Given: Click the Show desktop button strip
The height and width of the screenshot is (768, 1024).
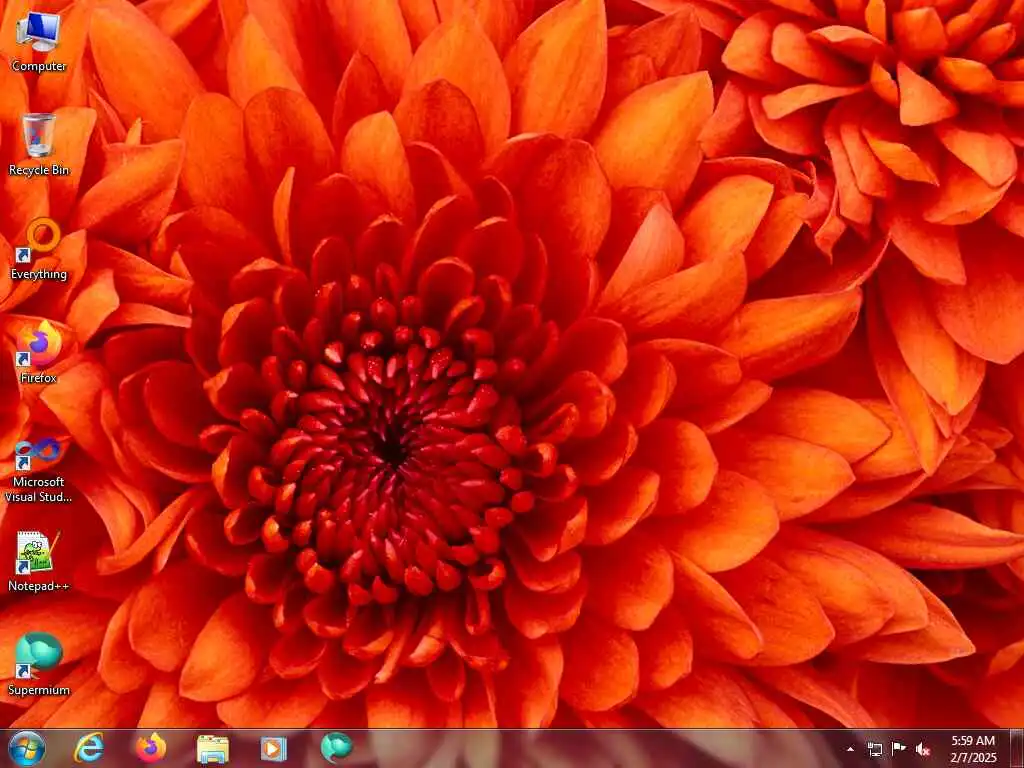Looking at the screenshot, I should coord(1017,748).
